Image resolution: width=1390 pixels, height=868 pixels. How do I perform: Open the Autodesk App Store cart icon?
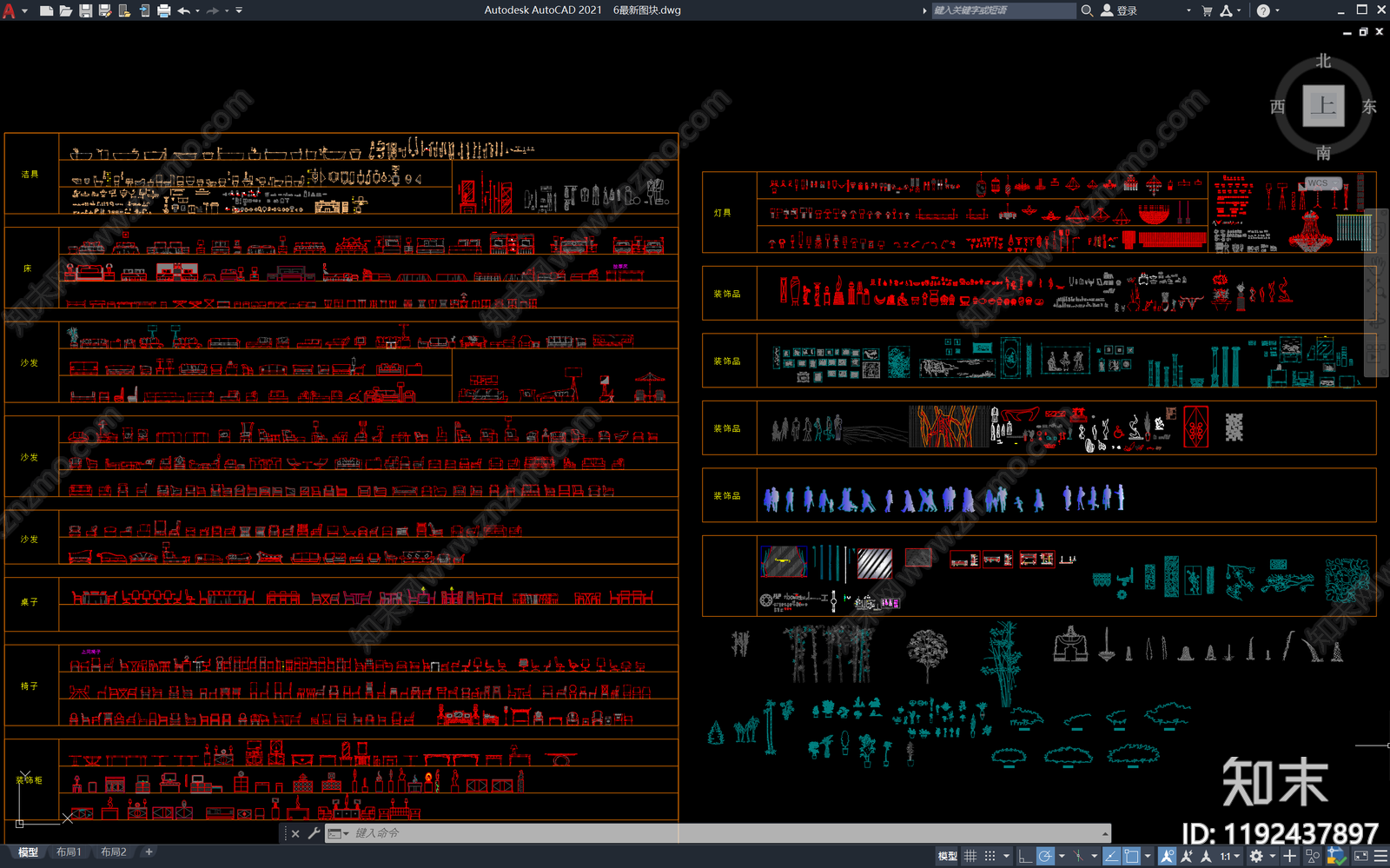click(1207, 10)
